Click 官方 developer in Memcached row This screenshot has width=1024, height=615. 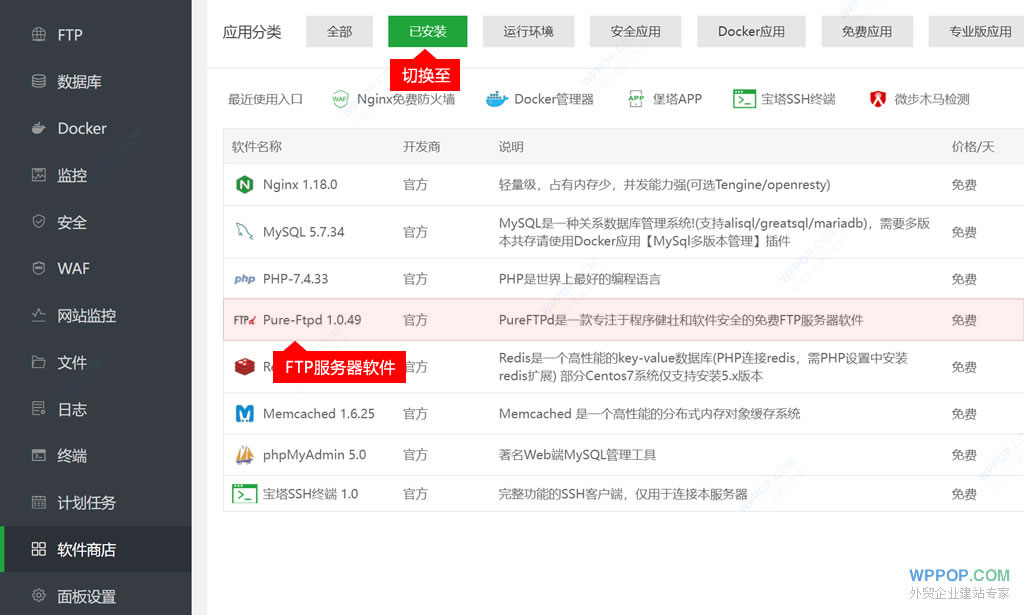[415, 413]
